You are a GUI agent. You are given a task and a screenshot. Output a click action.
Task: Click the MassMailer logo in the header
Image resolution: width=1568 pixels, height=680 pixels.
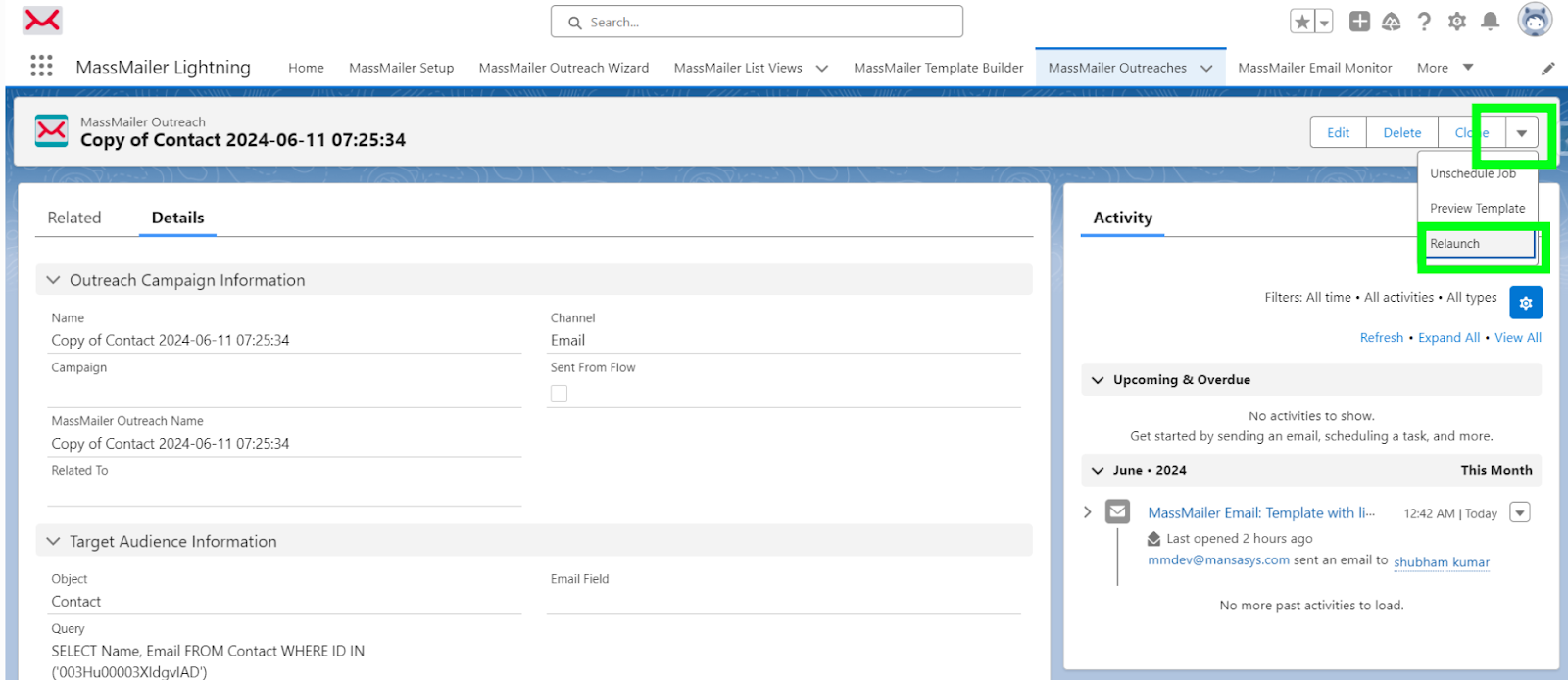pyautogui.click(x=42, y=20)
